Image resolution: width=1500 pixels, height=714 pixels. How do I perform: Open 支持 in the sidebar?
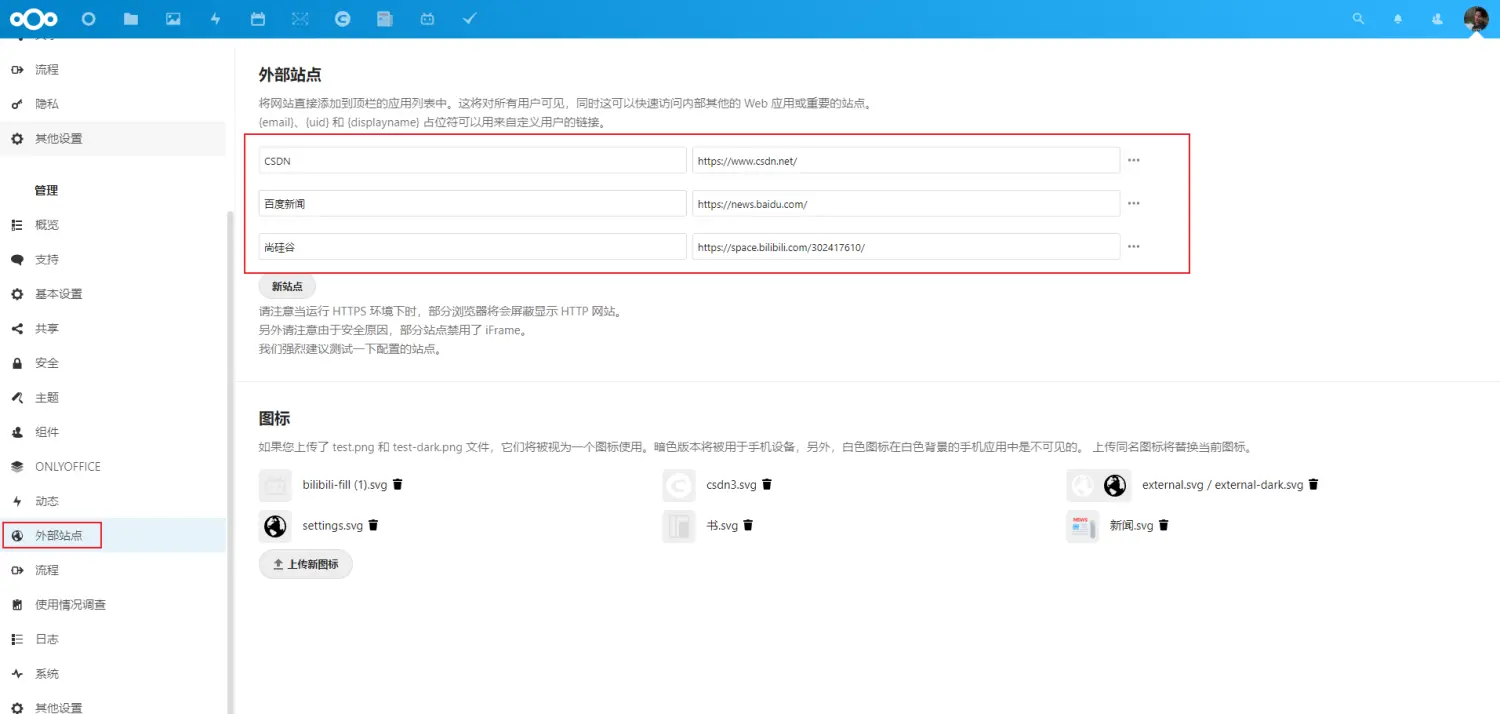[x=113, y=259]
